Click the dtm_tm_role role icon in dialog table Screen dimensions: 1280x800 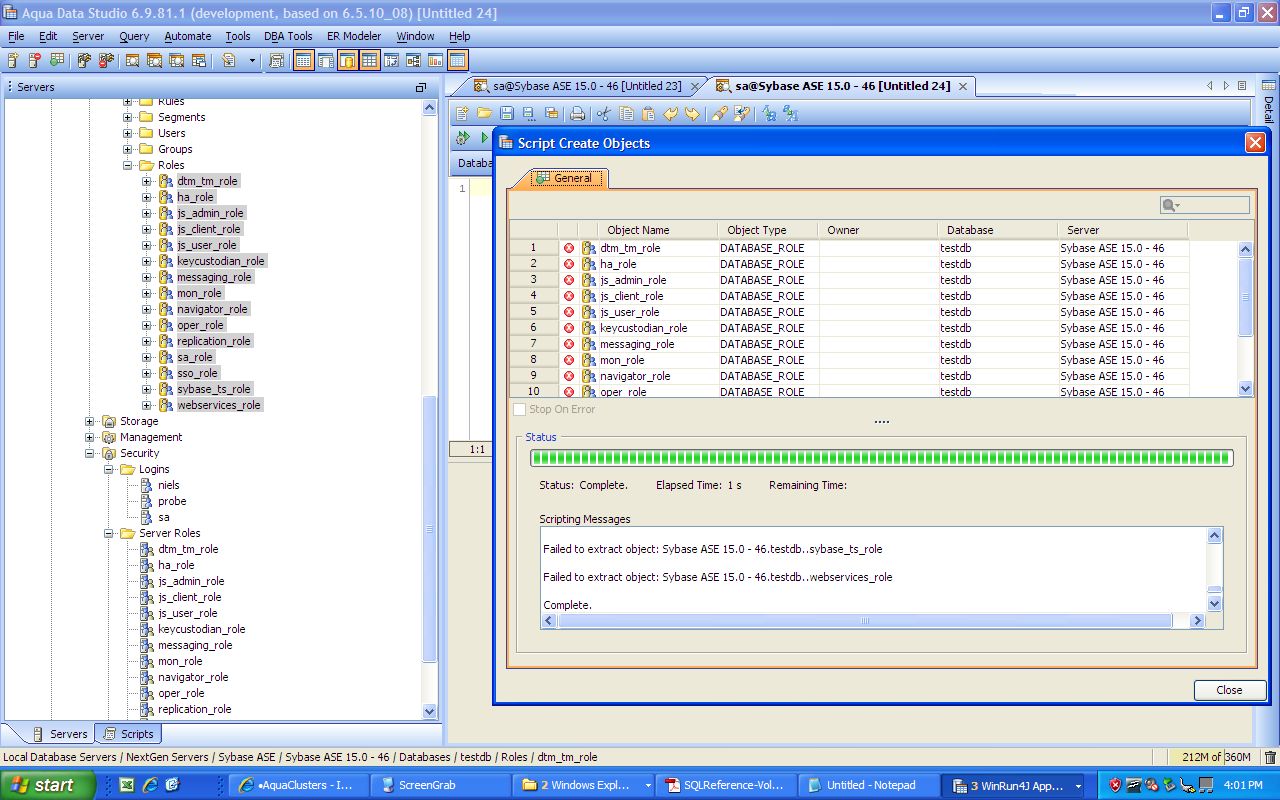[589, 248]
